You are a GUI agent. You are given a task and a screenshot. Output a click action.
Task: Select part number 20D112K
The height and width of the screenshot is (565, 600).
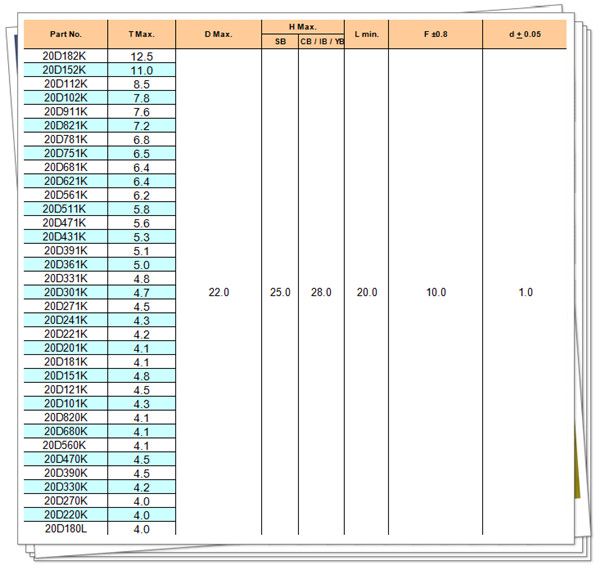coord(66,84)
